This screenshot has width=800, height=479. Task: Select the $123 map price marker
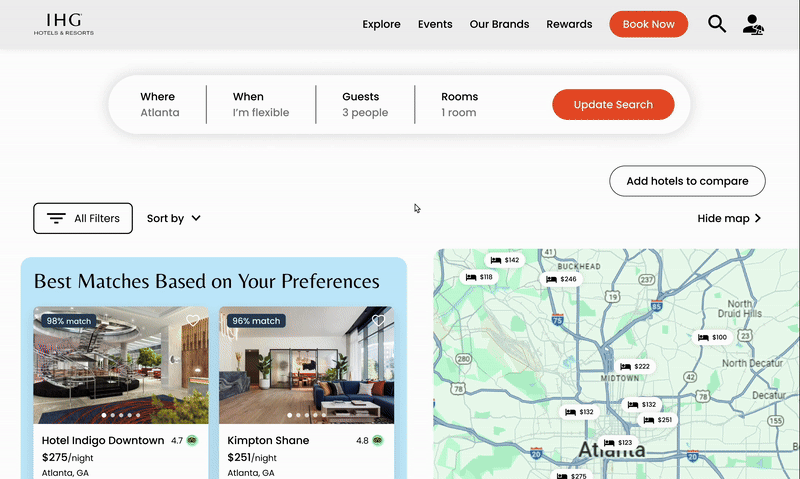pyautogui.click(x=618, y=443)
